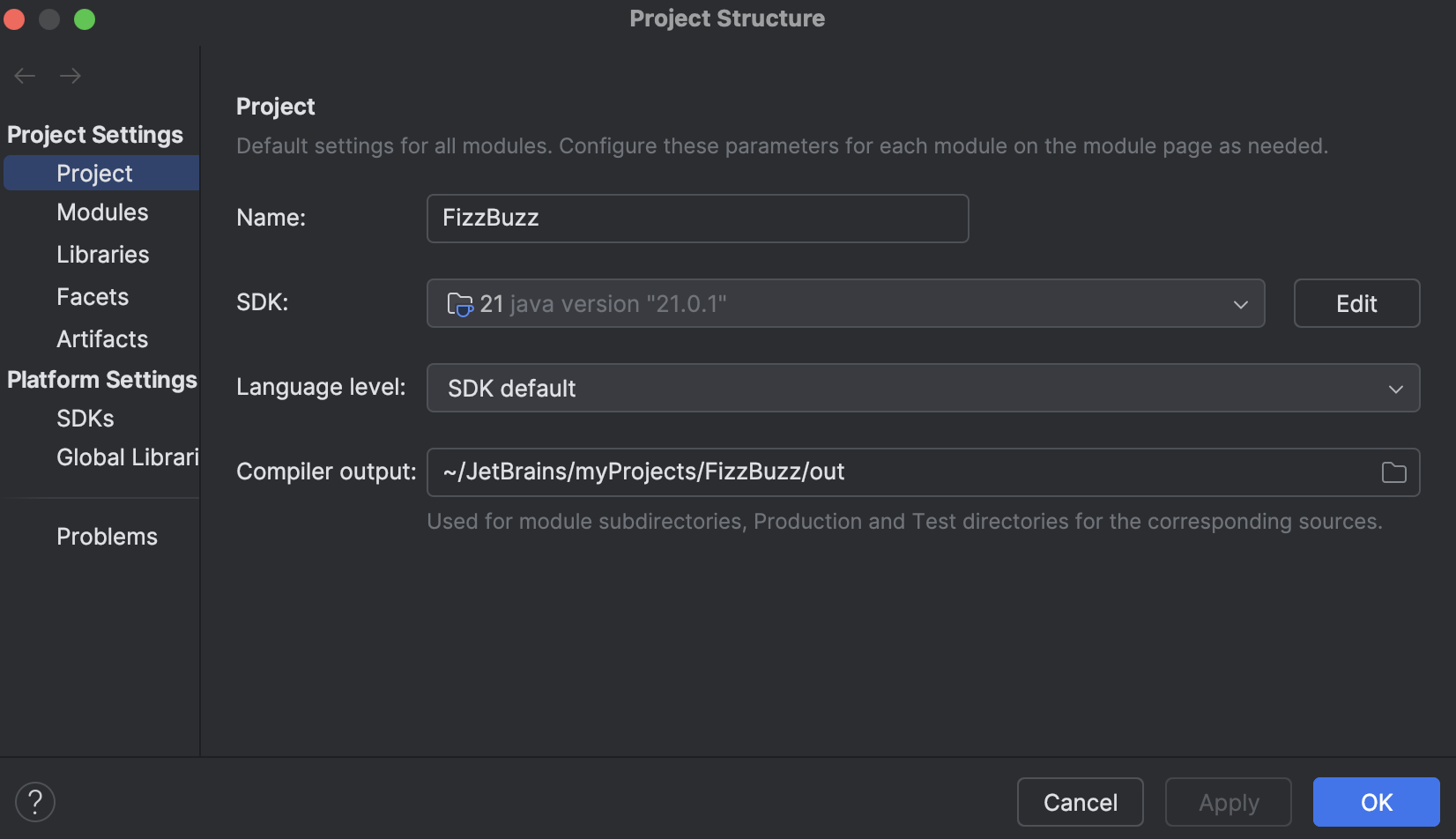Click the JDK folder icon in the SDK field
This screenshot has height=839, width=1456.
pos(459,303)
